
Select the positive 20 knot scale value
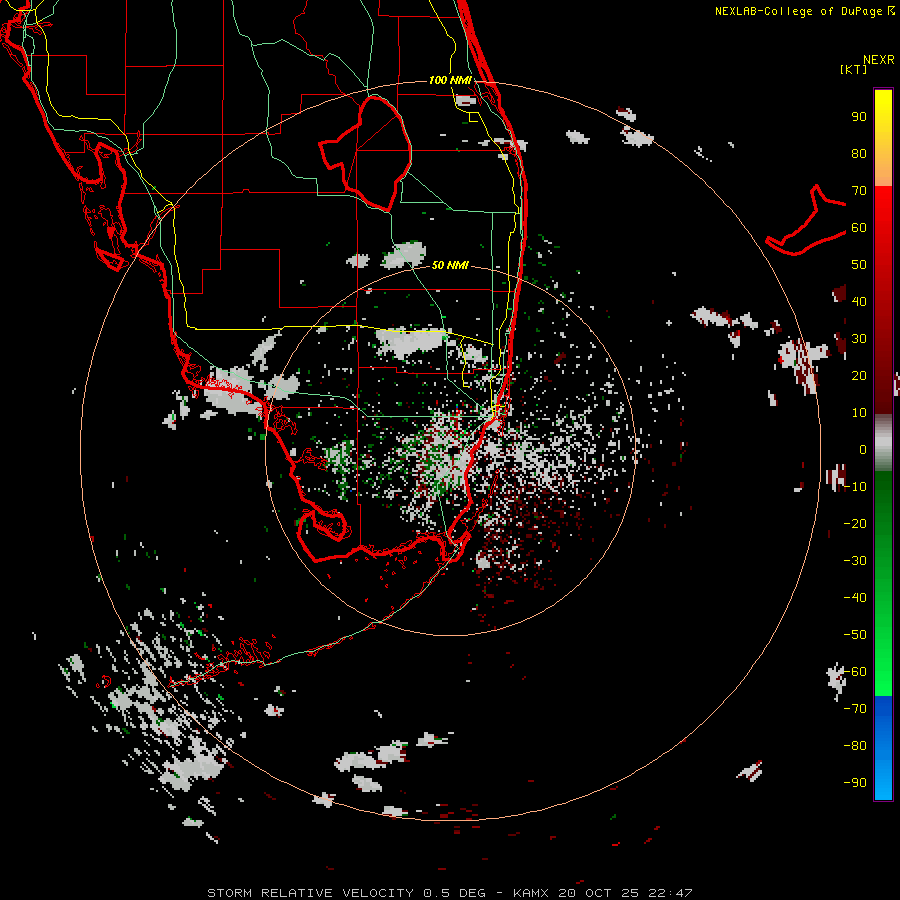pos(859,375)
